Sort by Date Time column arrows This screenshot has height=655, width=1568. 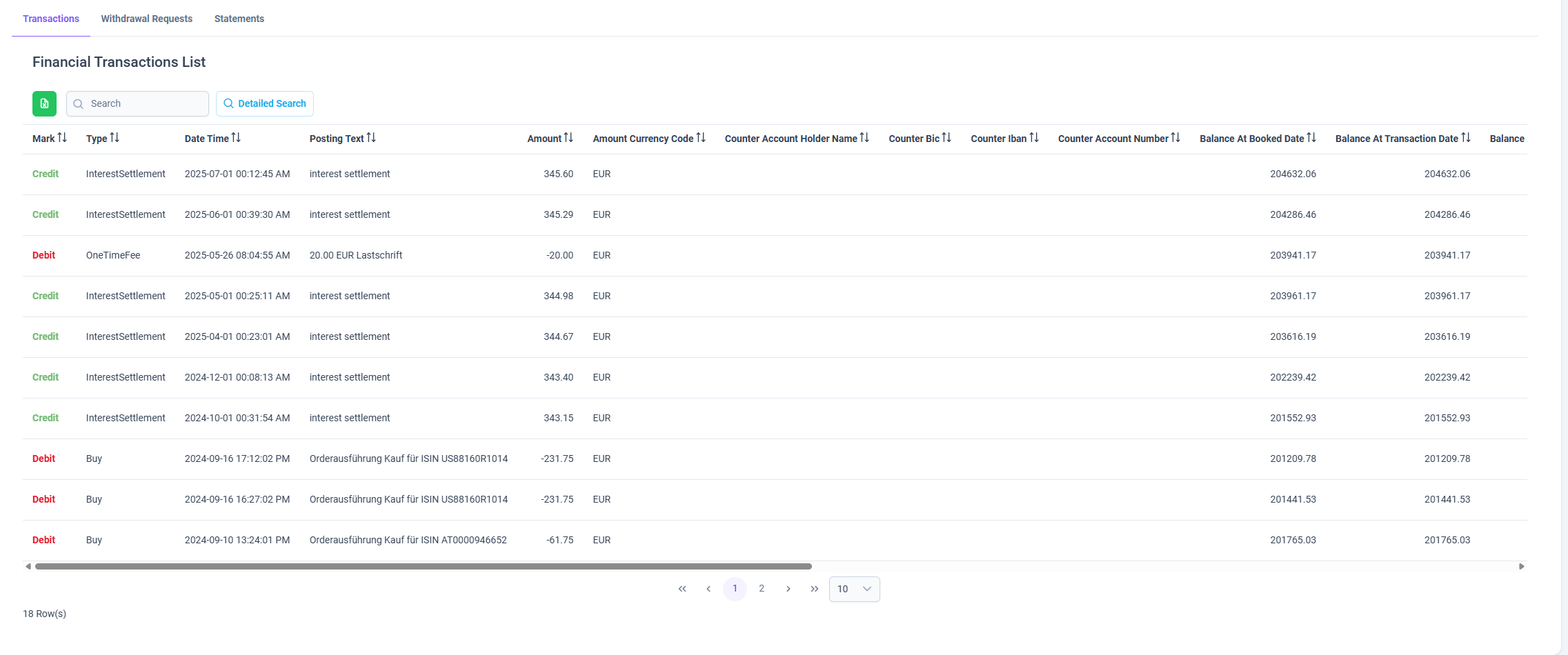click(236, 138)
